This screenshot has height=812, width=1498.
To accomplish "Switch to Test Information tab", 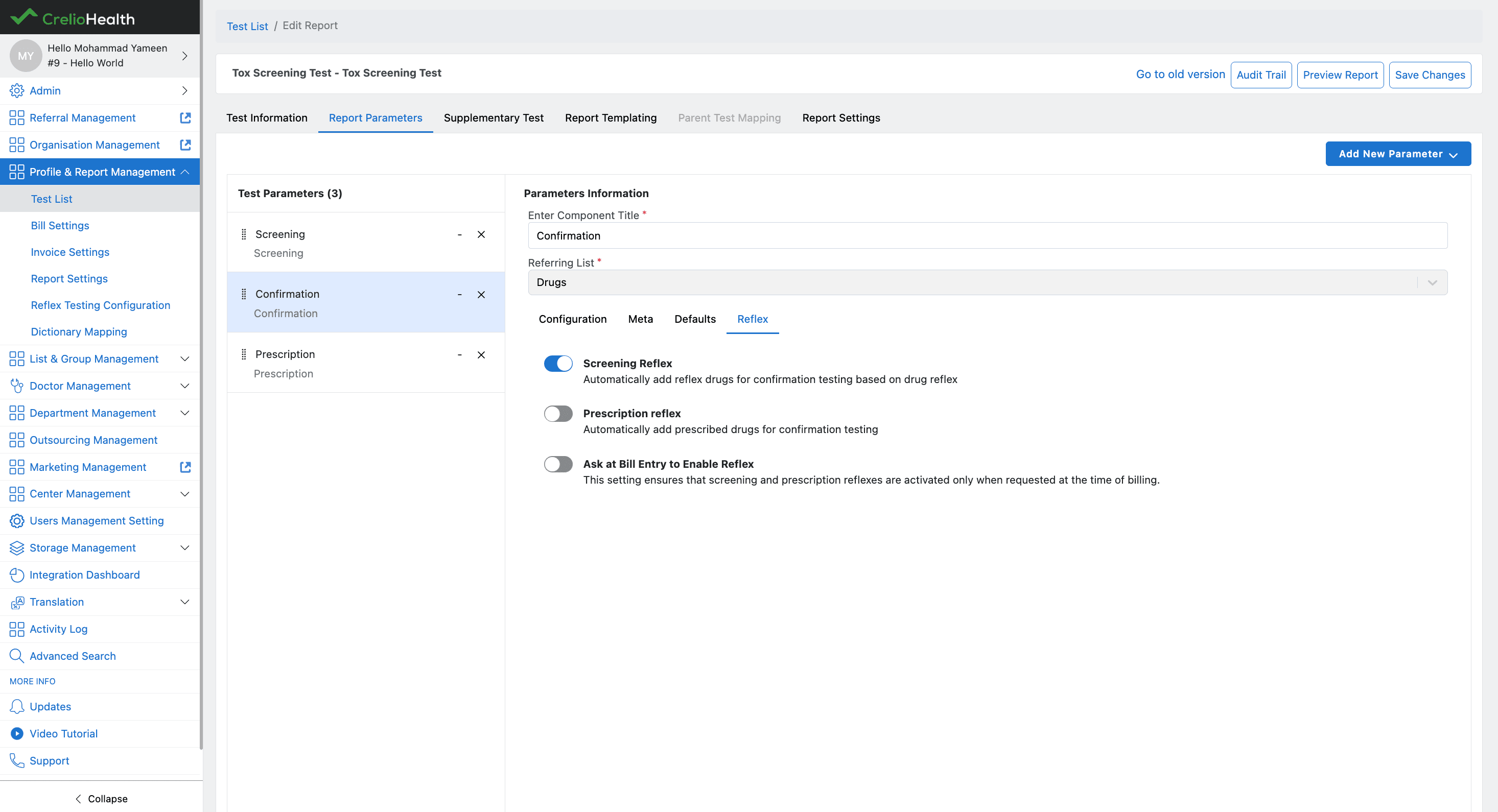I will point(267,118).
